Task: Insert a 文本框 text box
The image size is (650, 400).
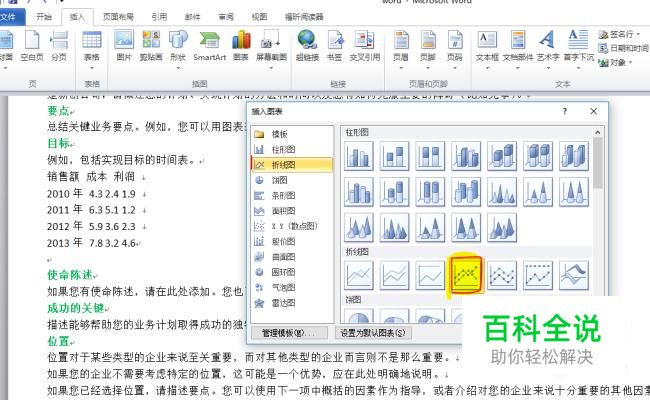Action: point(487,46)
